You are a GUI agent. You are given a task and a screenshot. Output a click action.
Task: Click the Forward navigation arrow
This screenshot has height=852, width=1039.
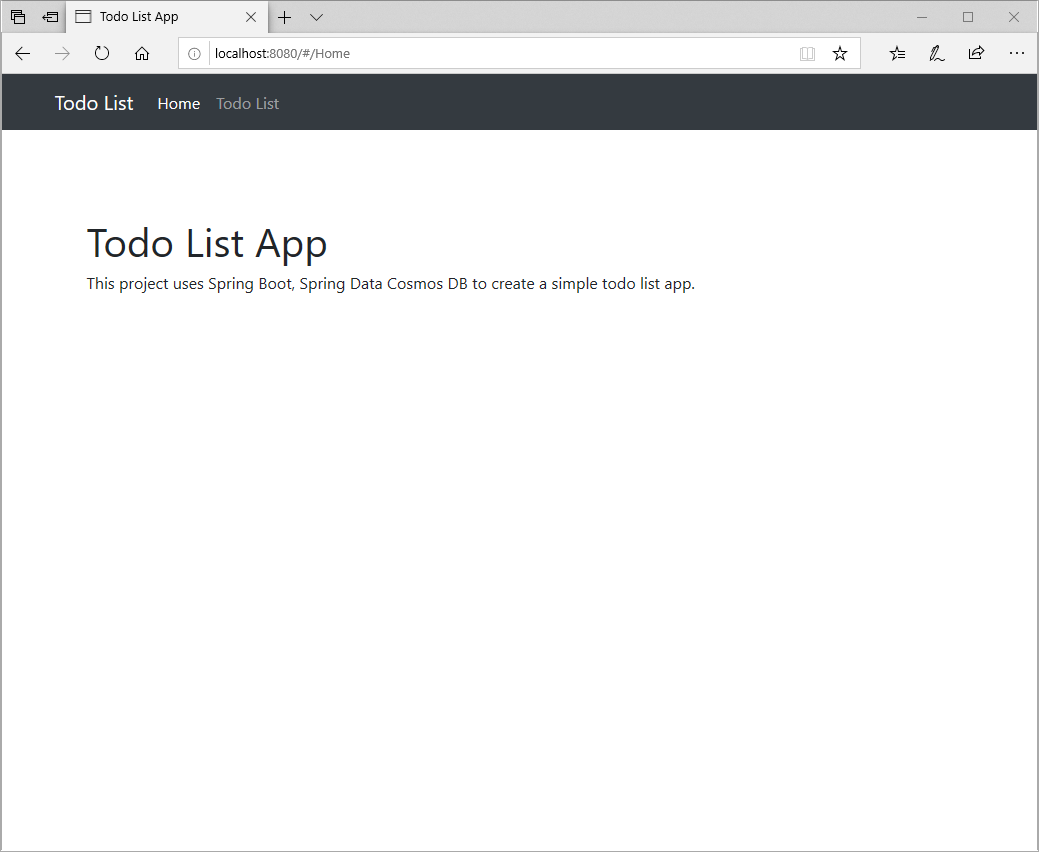(x=61, y=53)
